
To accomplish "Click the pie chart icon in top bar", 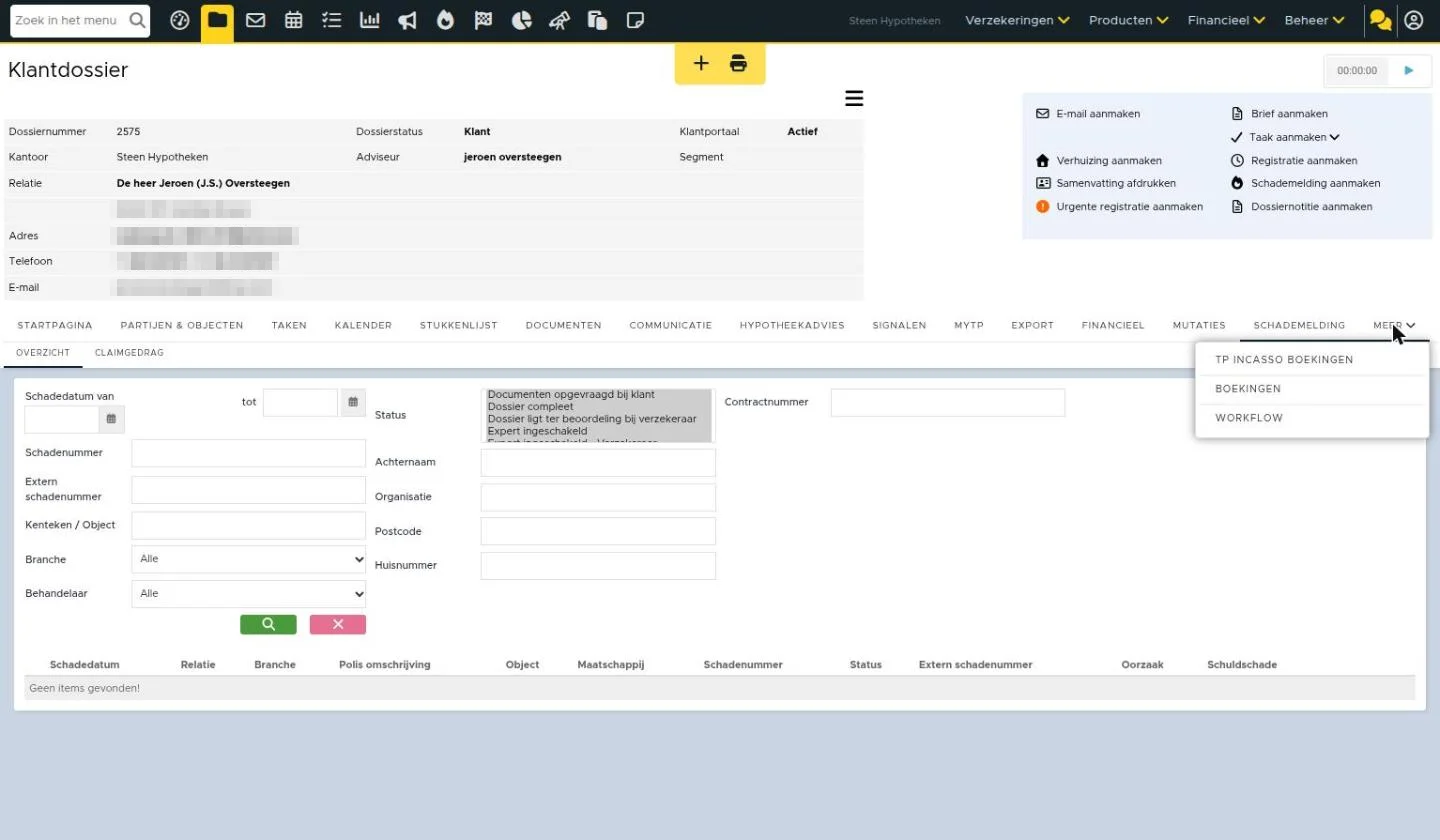I will [521, 20].
